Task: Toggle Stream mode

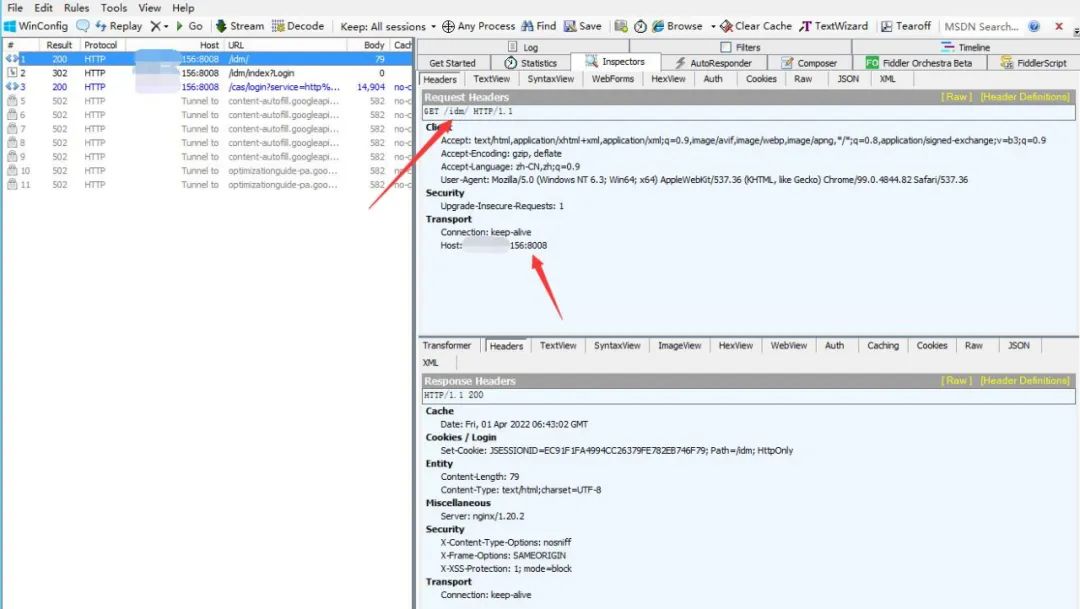Action: pos(240,26)
